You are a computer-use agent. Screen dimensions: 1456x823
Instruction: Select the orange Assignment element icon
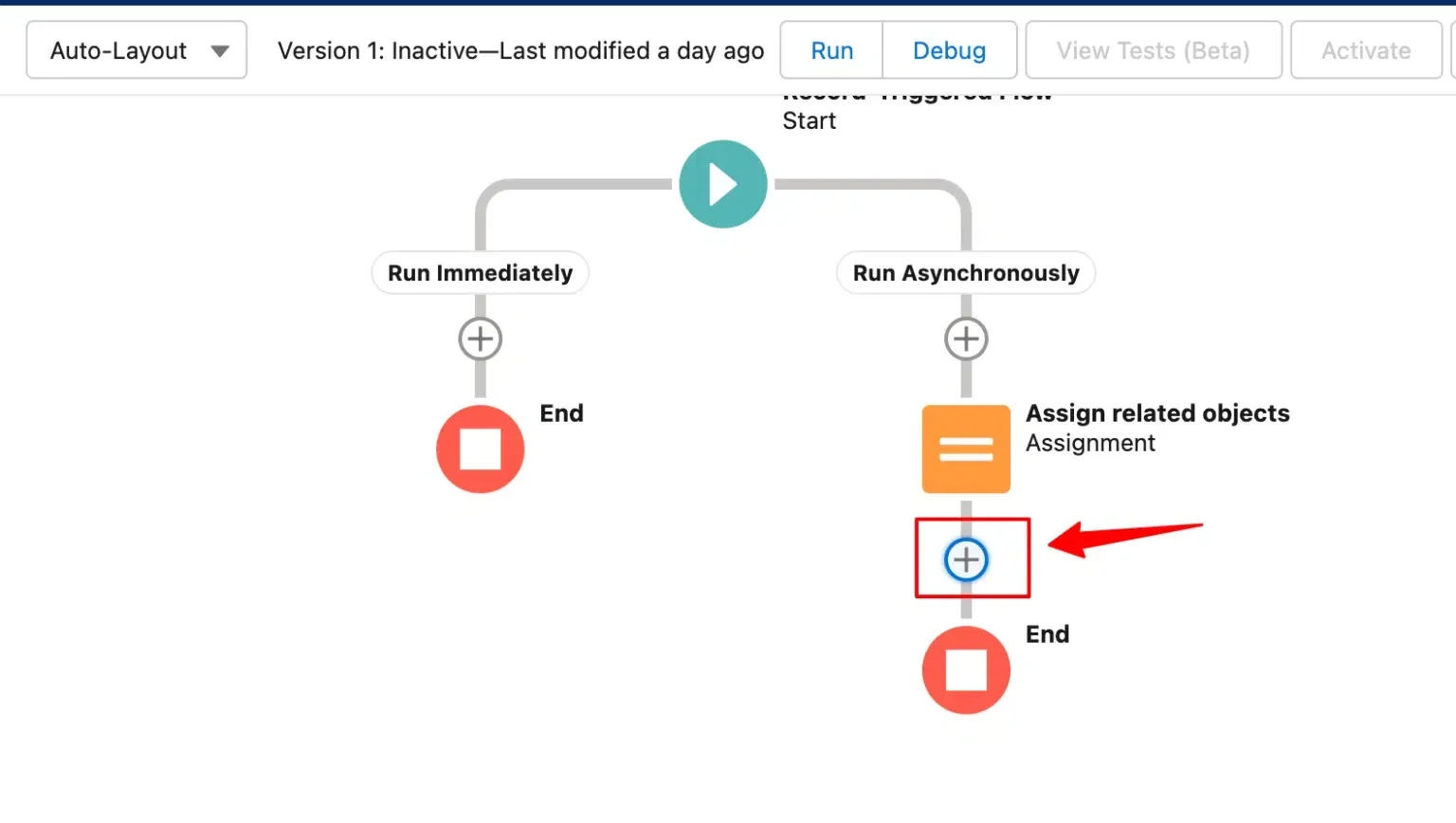[x=966, y=448]
